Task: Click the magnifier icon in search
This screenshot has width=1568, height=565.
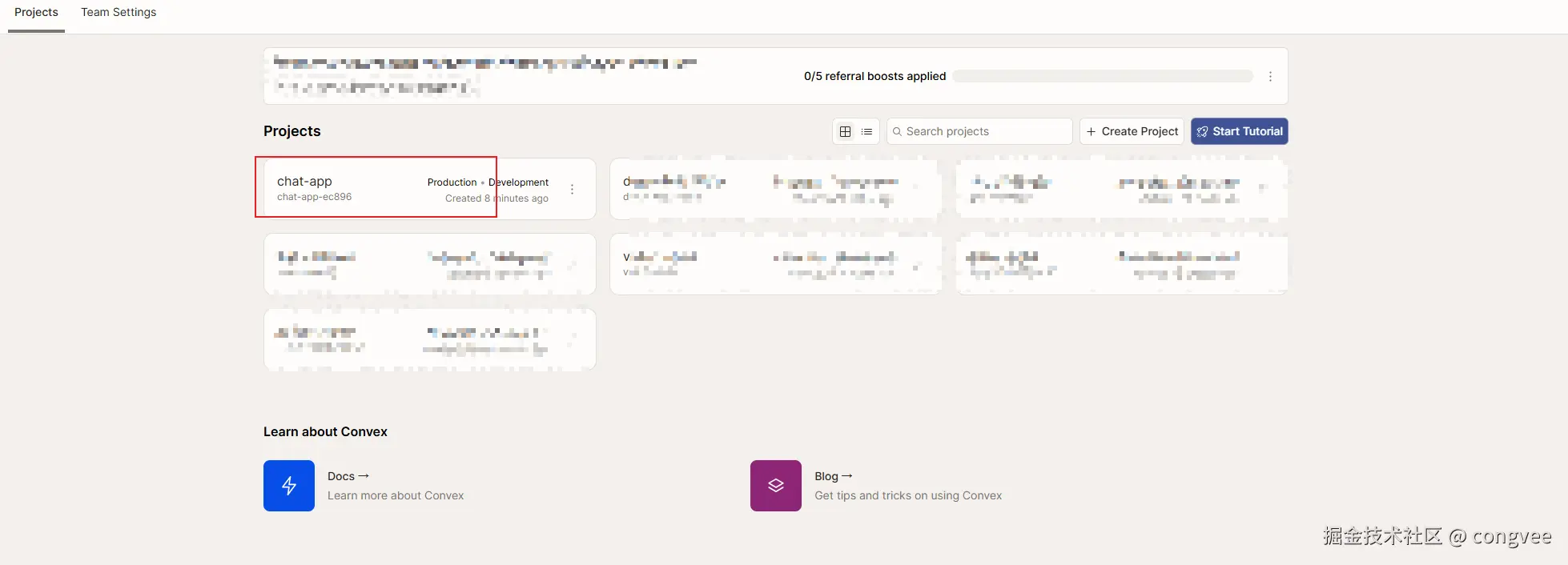Action: (898, 131)
